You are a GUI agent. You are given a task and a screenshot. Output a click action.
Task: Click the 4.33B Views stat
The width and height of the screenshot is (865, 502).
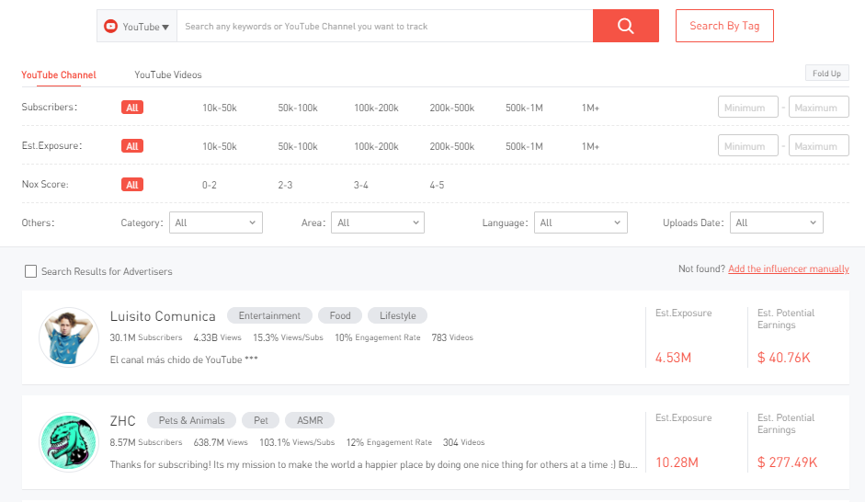(217, 338)
